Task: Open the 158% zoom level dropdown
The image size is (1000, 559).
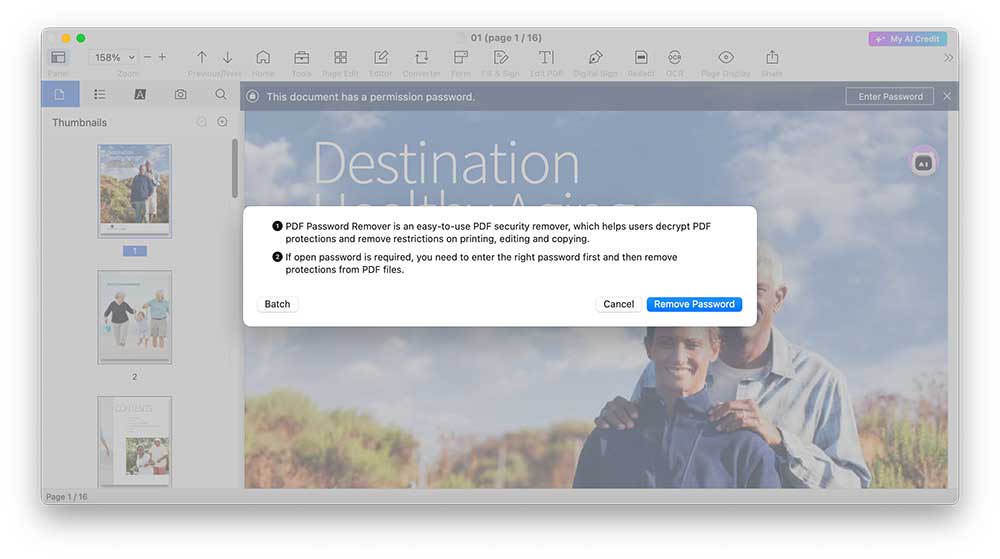Action: tap(114, 57)
